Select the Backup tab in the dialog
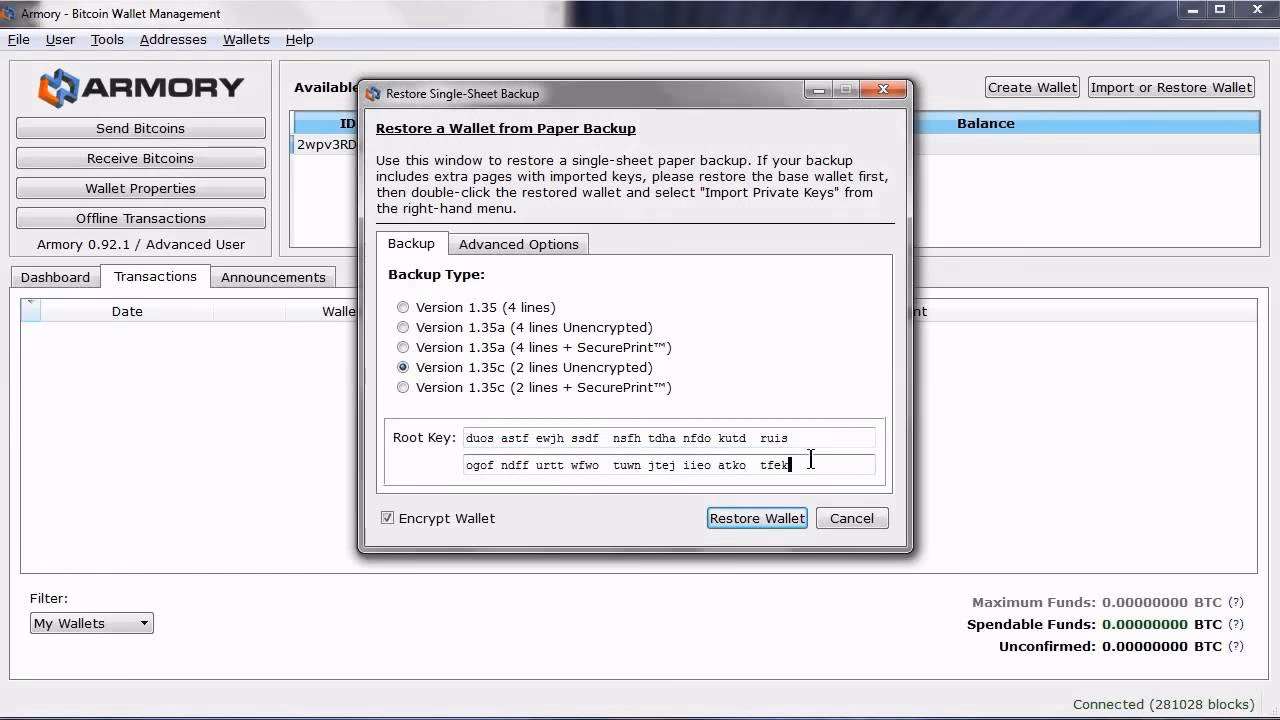1280x720 pixels. pyautogui.click(x=411, y=243)
